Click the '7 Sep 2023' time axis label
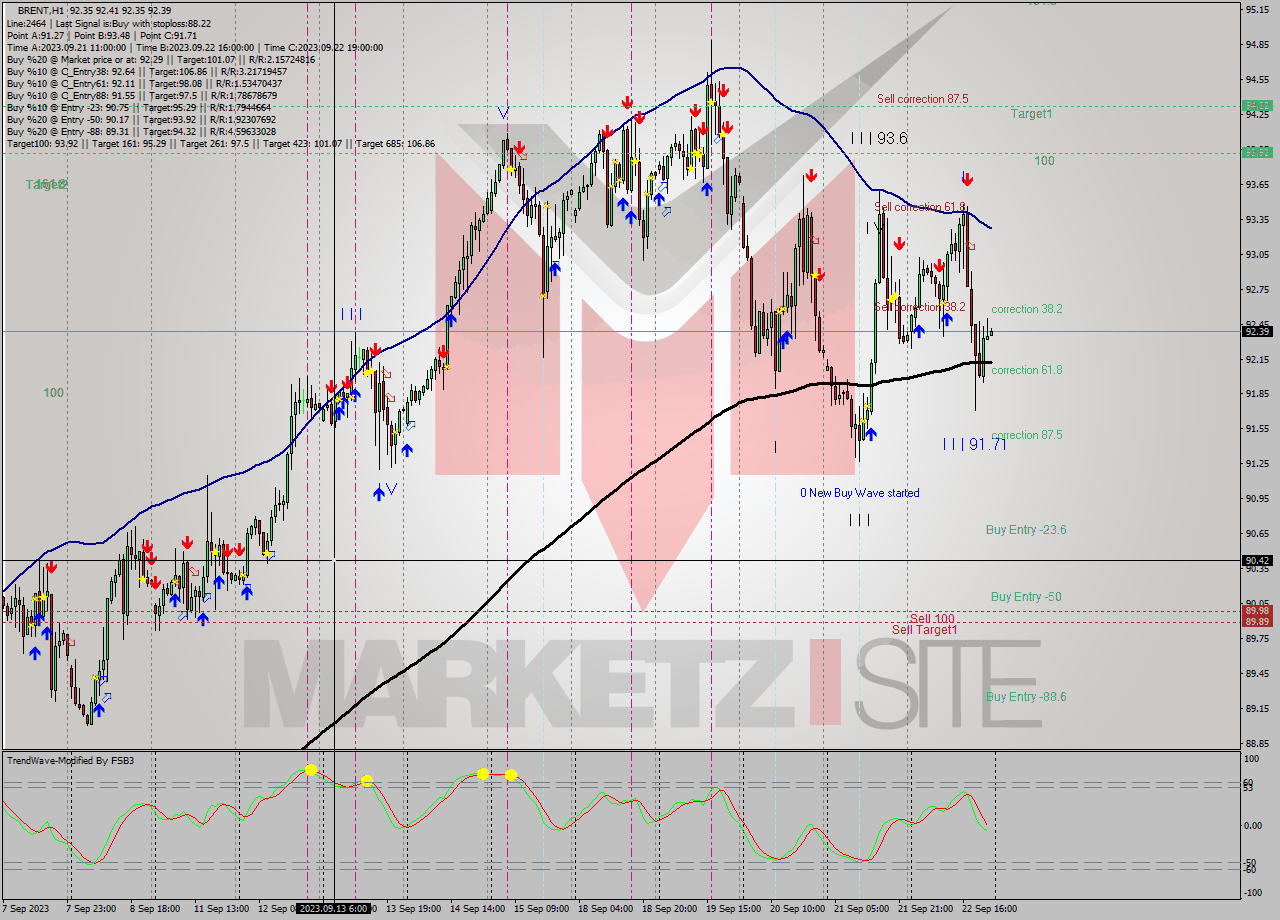Screen dimensions: 1280x920 tap(25, 909)
